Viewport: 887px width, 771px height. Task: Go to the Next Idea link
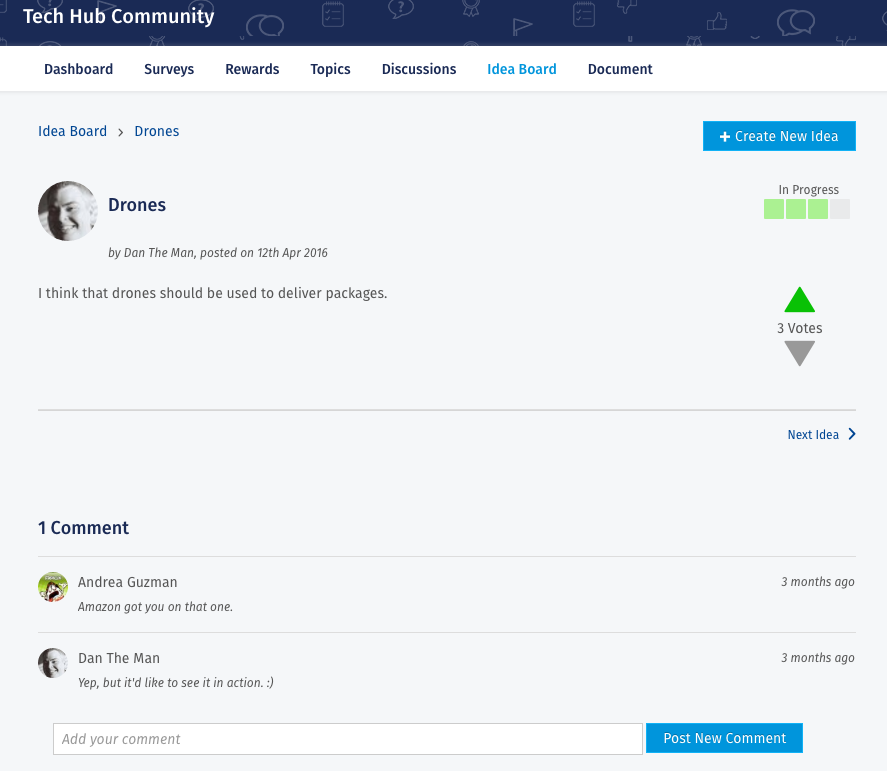[x=813, y=434]
